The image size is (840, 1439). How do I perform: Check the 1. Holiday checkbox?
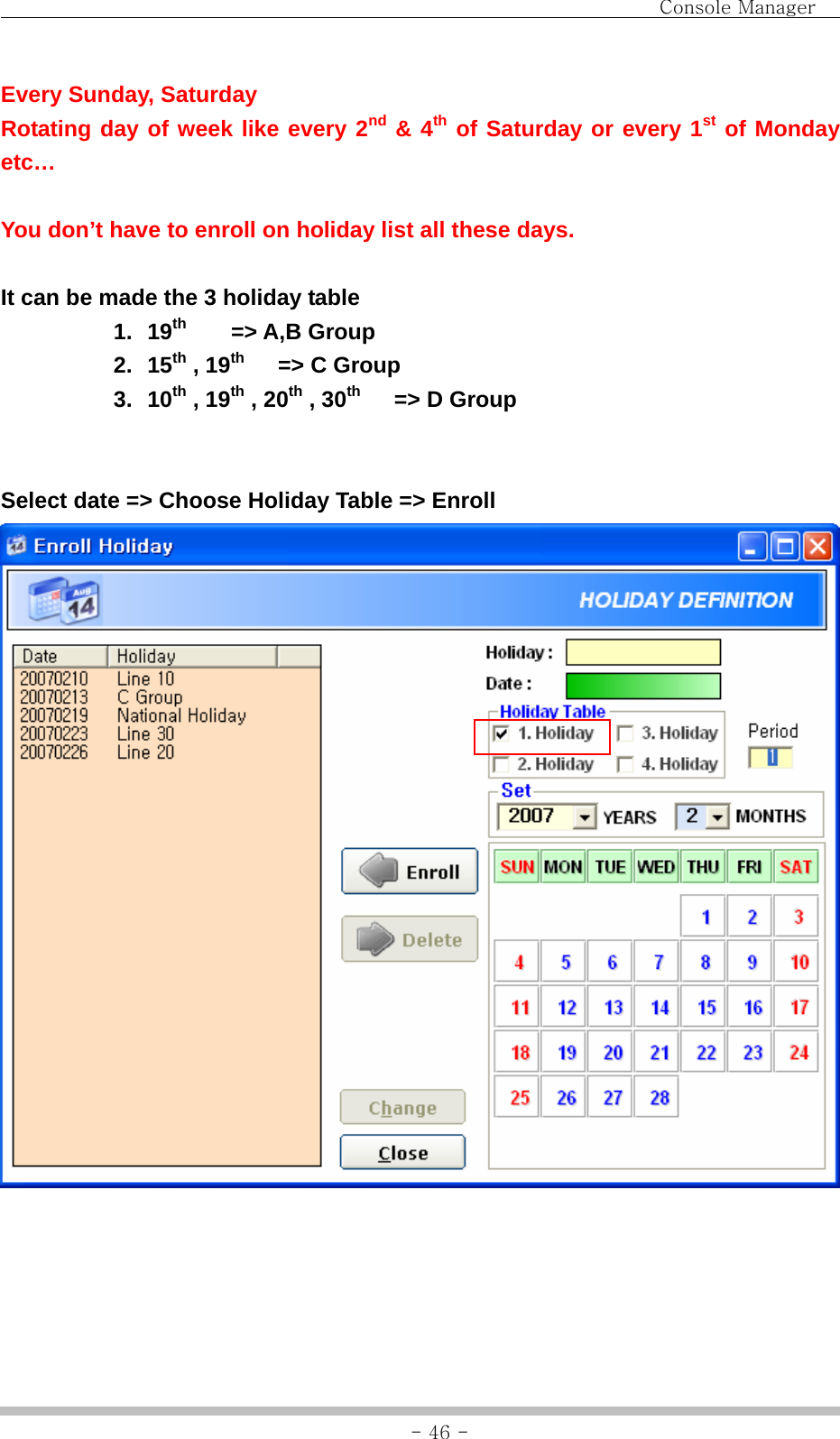501,733
